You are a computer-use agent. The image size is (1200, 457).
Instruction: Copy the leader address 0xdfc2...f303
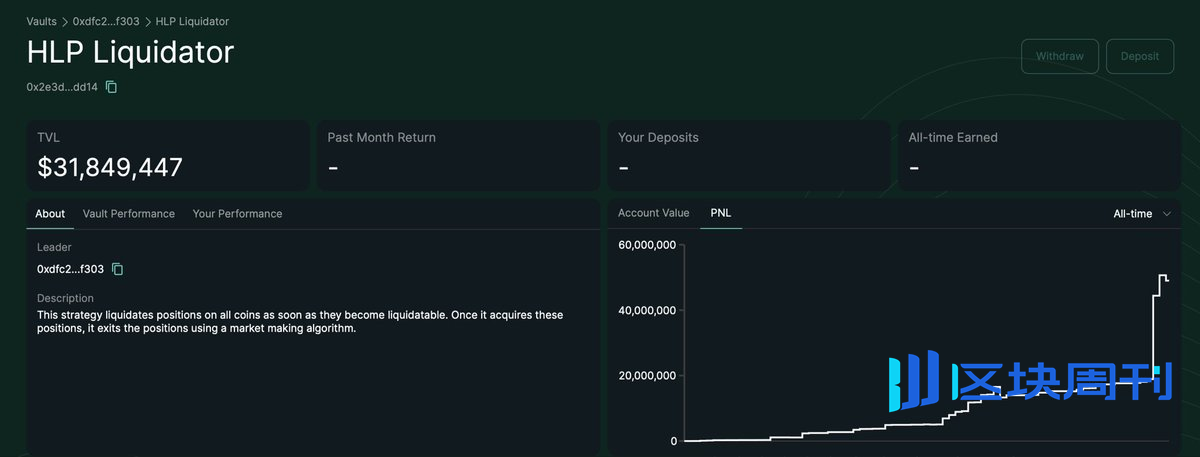click(x=117, y=269)
